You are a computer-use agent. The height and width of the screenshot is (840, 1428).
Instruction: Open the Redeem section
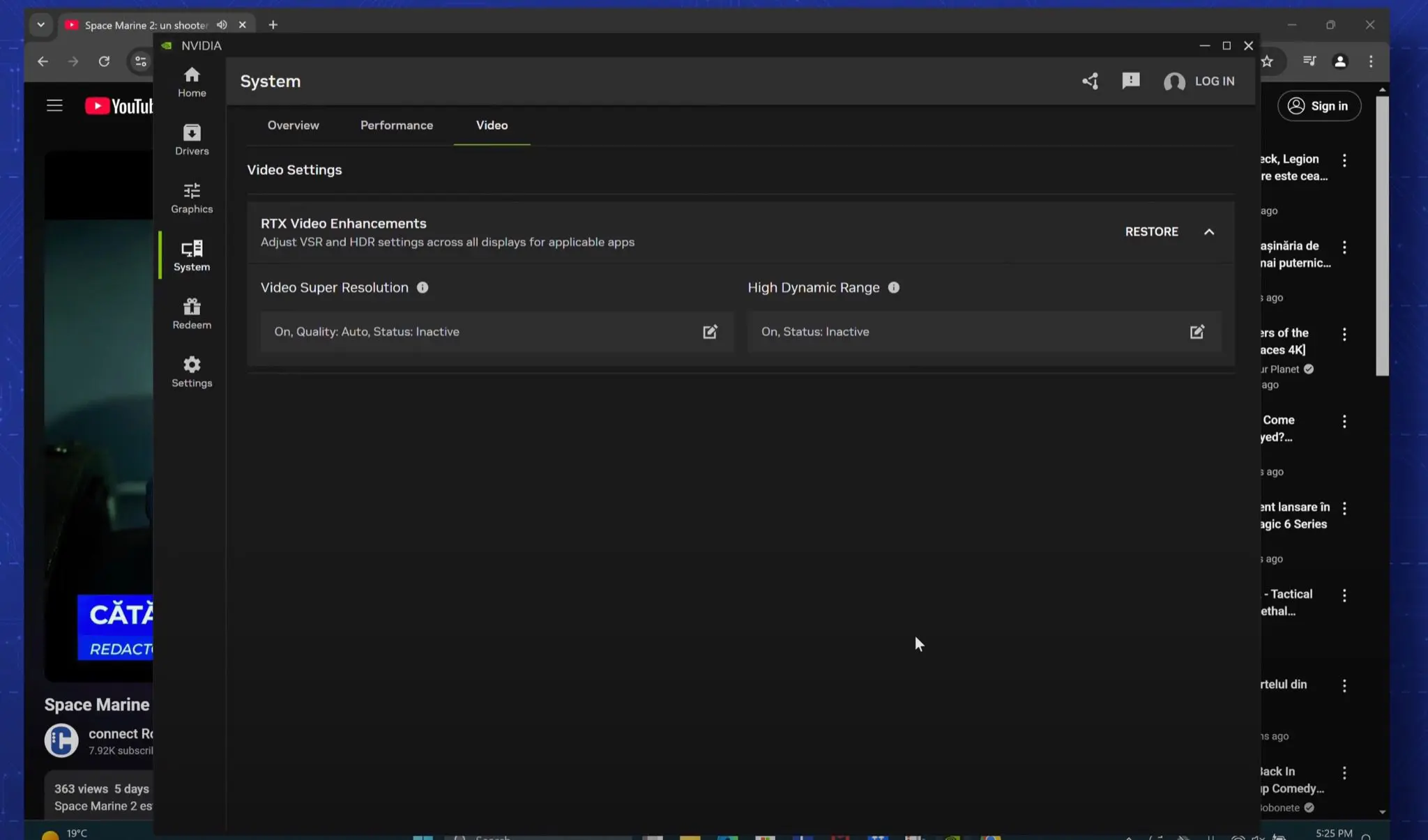(192, 314)
